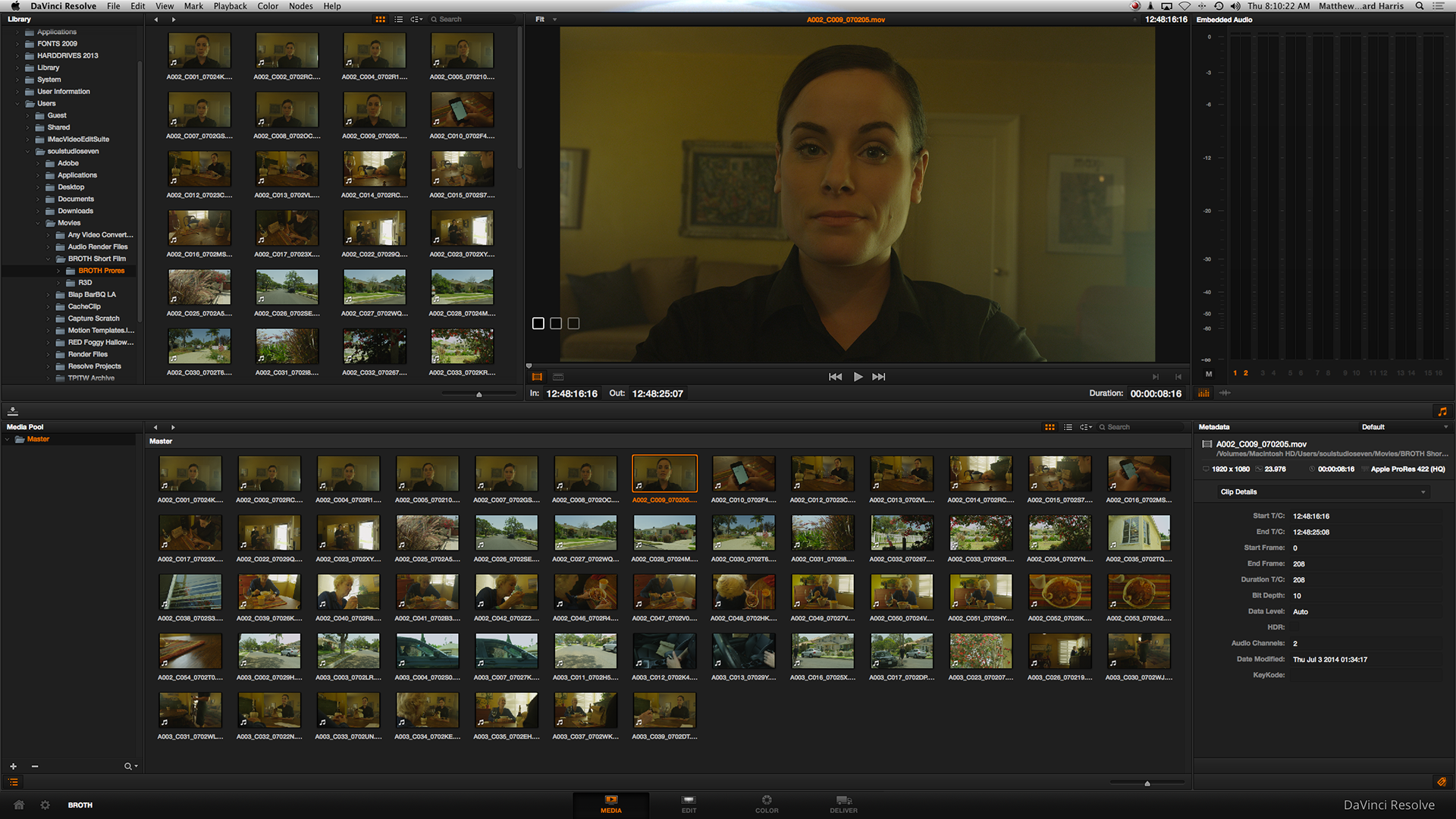Toggle the M audio mute button
This screenshot has width=1456, height=819.
click(1209, 373)
